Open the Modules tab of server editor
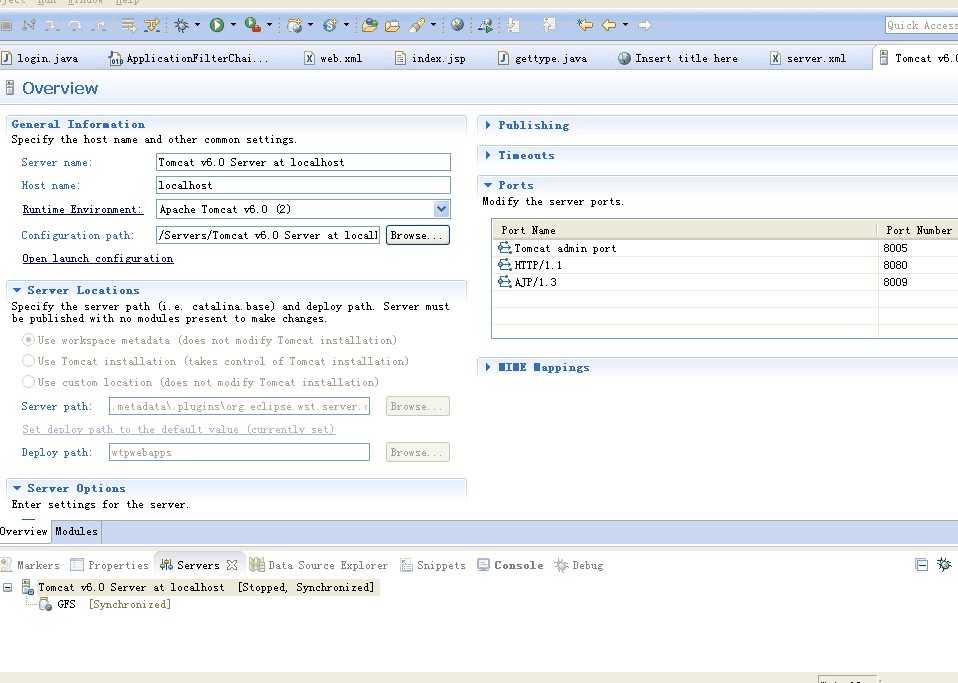Screen dimensions: 958x683 (76, 531)
